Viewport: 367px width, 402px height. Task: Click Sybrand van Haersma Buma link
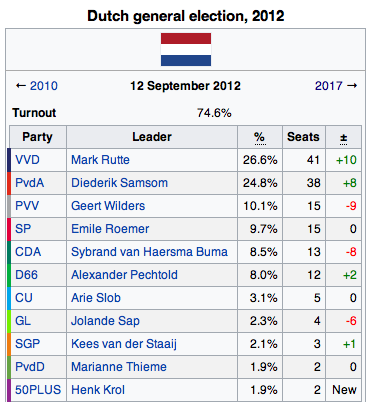[149, 252]
